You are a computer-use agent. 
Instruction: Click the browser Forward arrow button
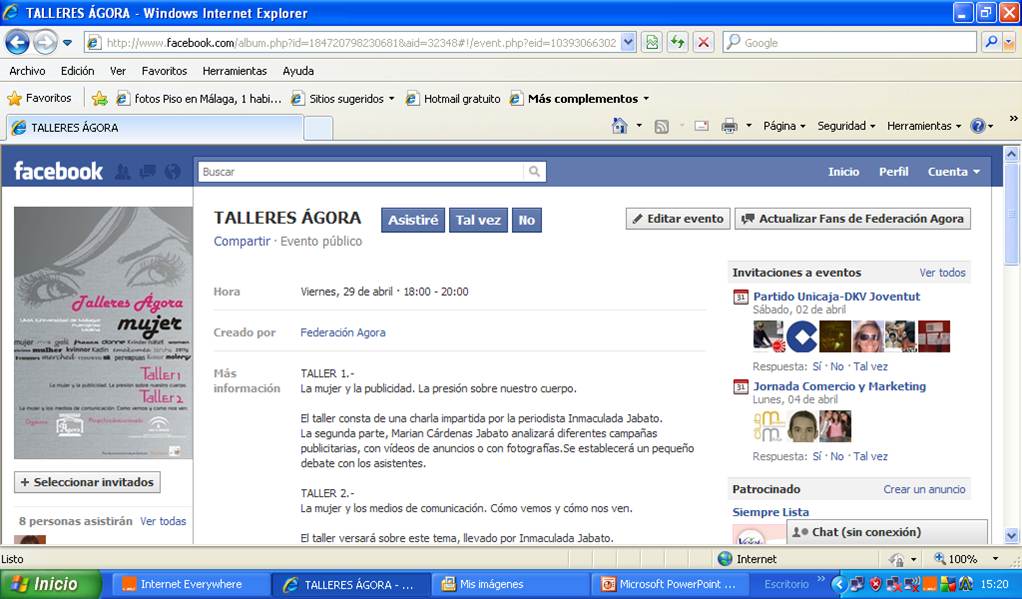coord(44,43)
